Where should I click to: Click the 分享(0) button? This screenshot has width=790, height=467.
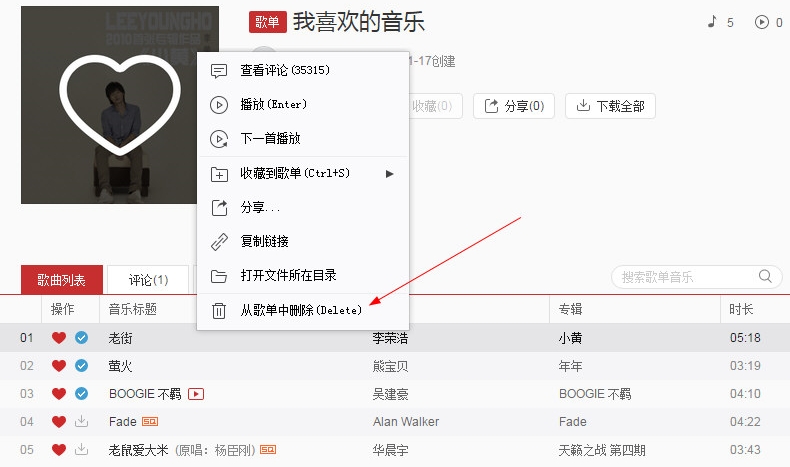[514, 106]
